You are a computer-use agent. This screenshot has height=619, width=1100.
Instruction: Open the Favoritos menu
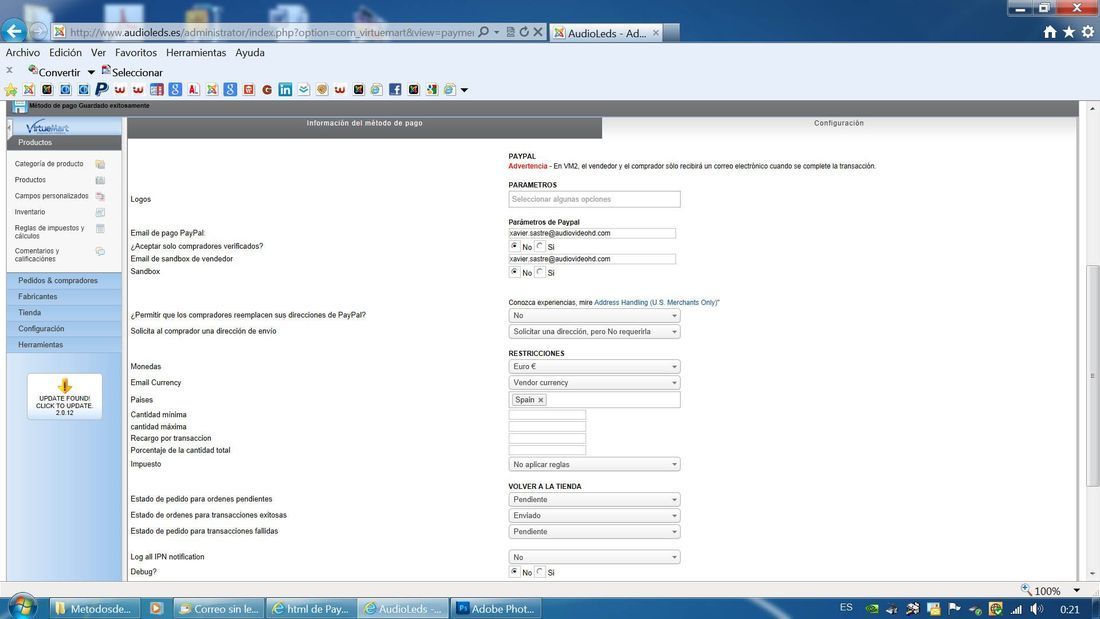point(136,53)
